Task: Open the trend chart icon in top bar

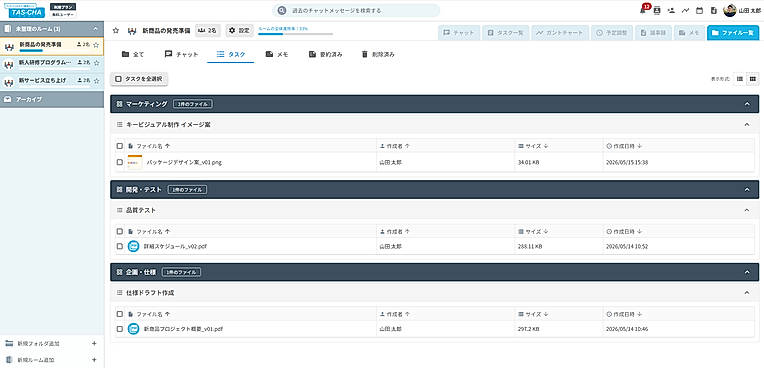Action: pyautogui.click(x=685, y=10)
